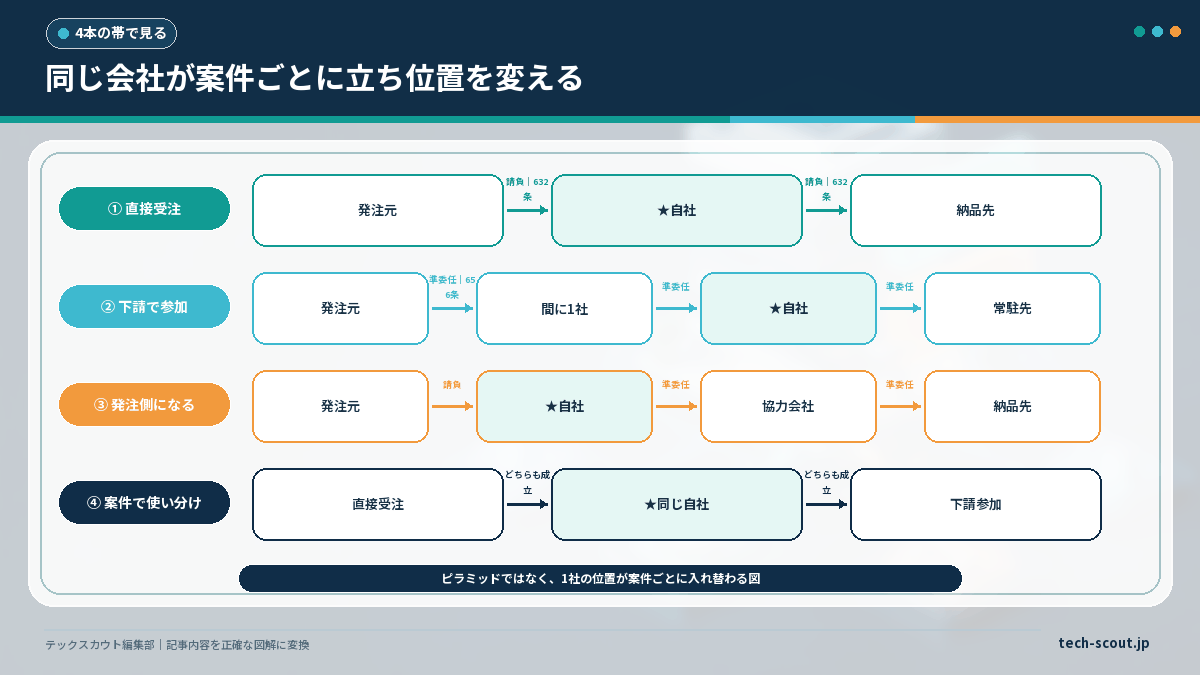1200x675 pixels.
Task: Click ★自社 box in the 下請で参加 row
Action: pyautogui.click(x=788, y=308)
